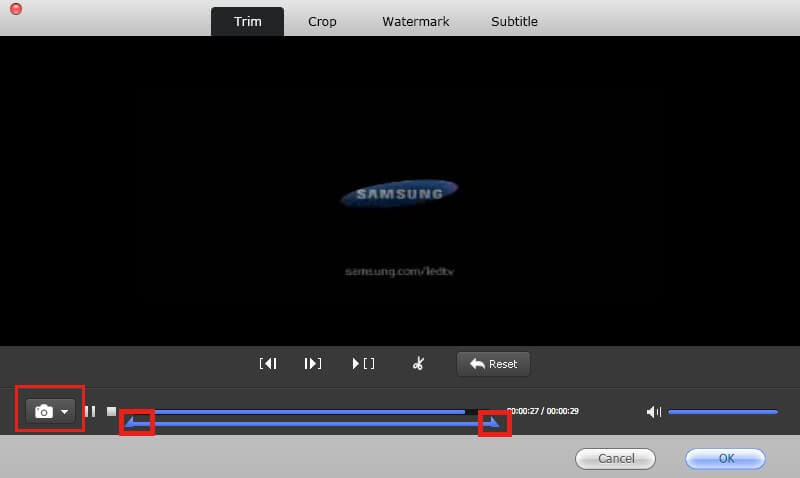Go to the Subtitle tab

514,21
